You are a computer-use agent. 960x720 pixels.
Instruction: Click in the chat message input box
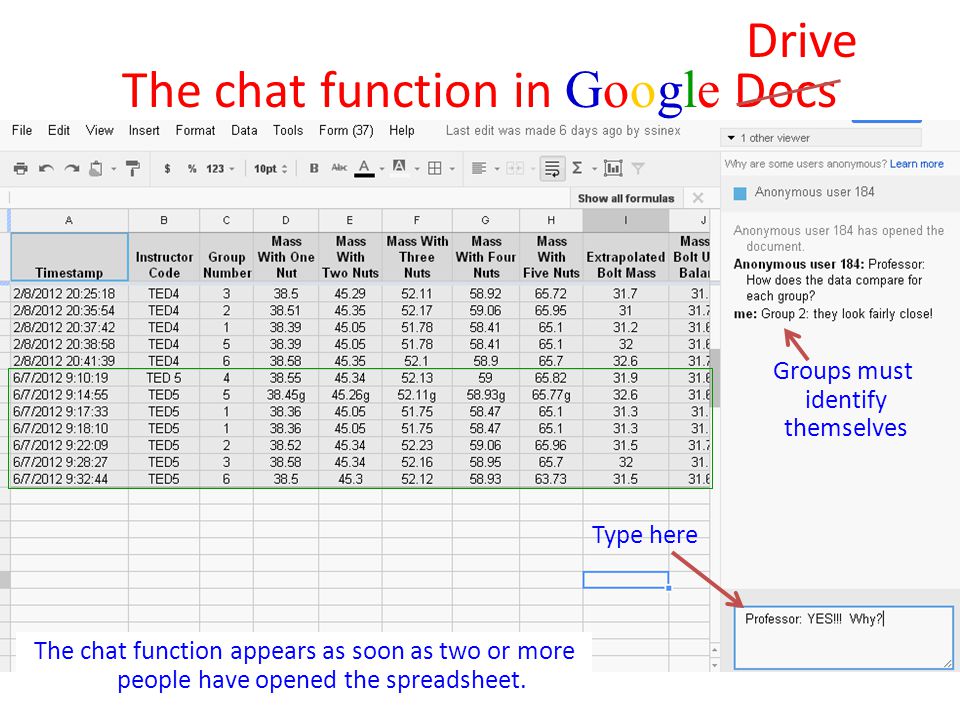[x=844, y=637]
